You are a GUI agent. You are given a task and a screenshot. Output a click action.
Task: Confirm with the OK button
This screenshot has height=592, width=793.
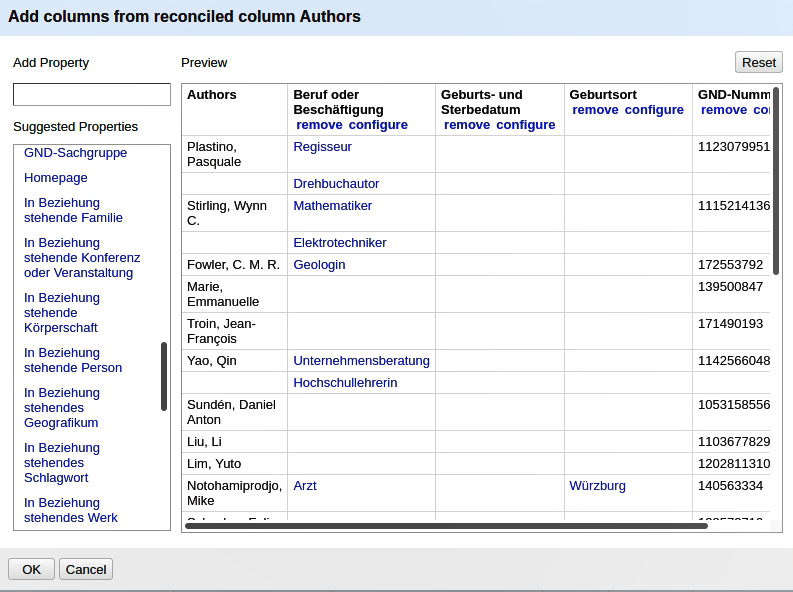click(31, 569)
